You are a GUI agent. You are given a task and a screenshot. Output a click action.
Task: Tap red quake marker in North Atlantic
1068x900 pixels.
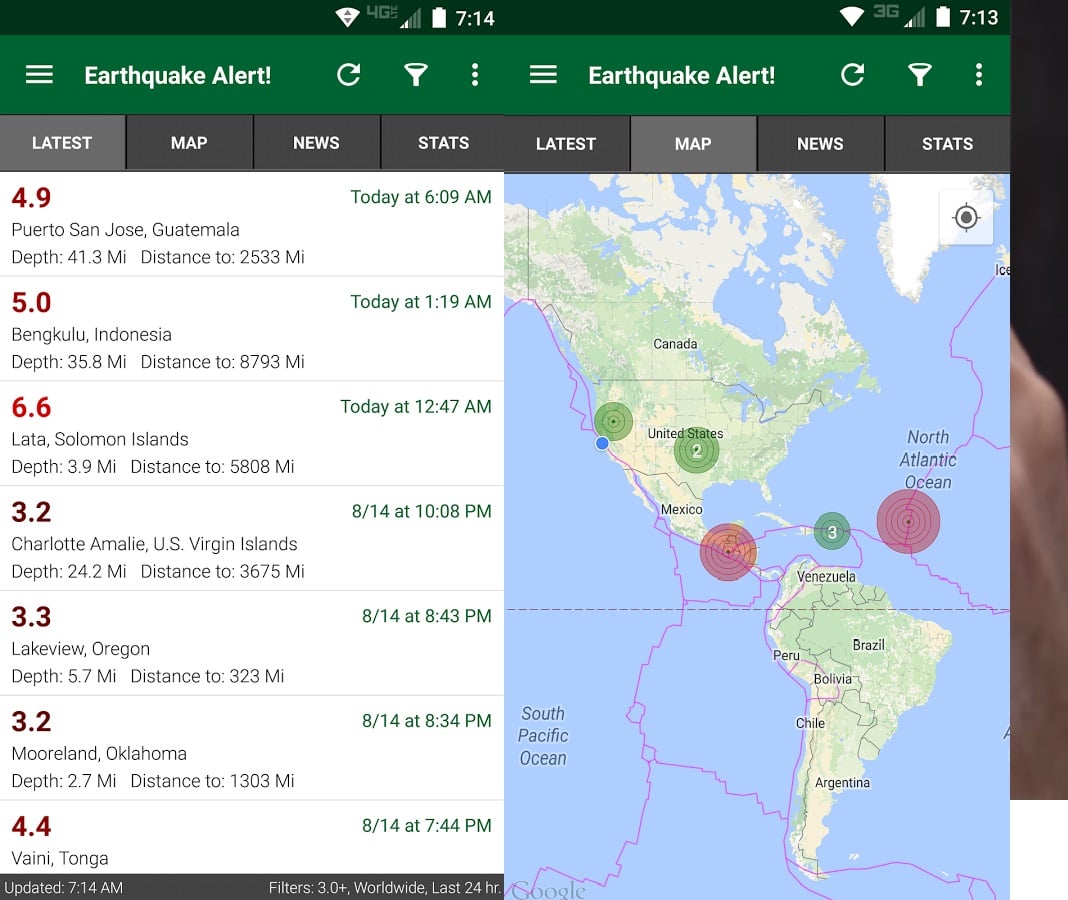[908, 521]
